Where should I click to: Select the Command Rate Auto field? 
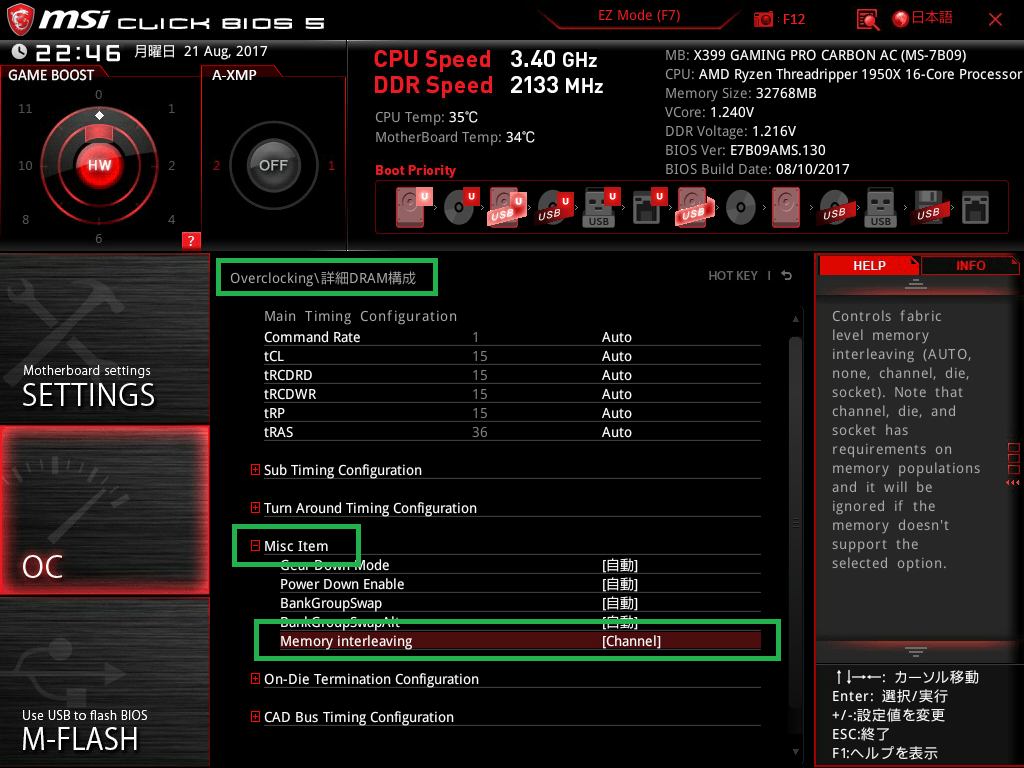(x=616, y=337)
